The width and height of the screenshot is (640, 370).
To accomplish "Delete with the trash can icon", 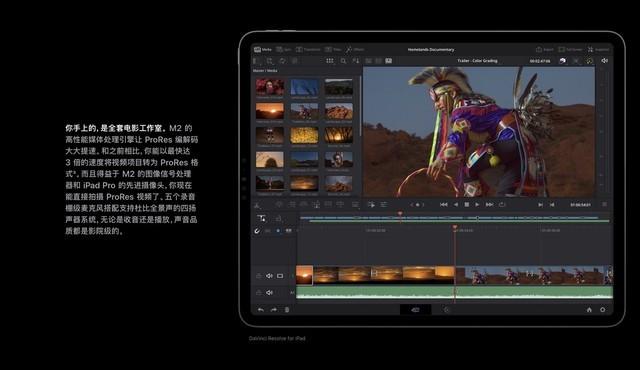I will pos(287,310).
